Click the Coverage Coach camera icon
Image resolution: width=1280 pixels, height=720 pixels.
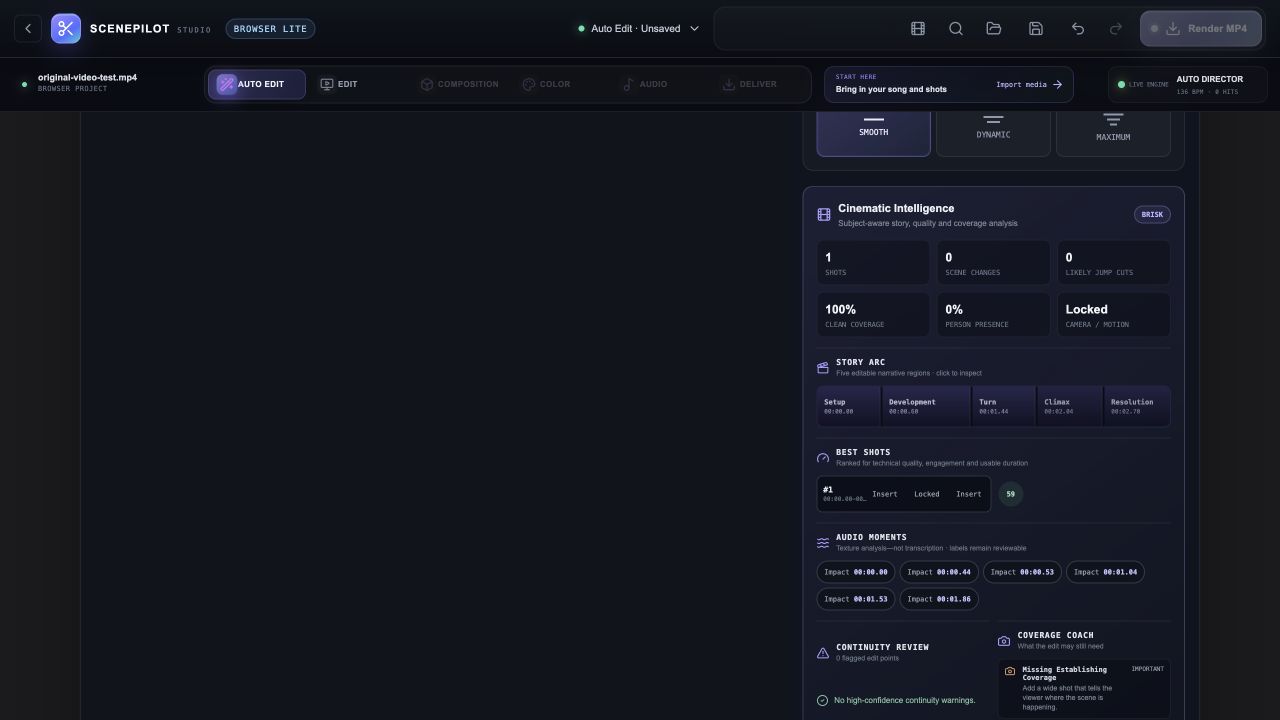[1004, 641]
